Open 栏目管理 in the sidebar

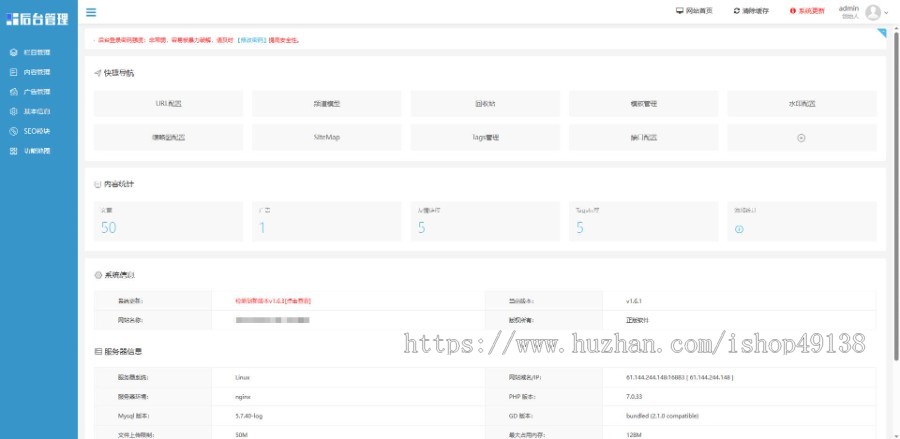point(38,52)
